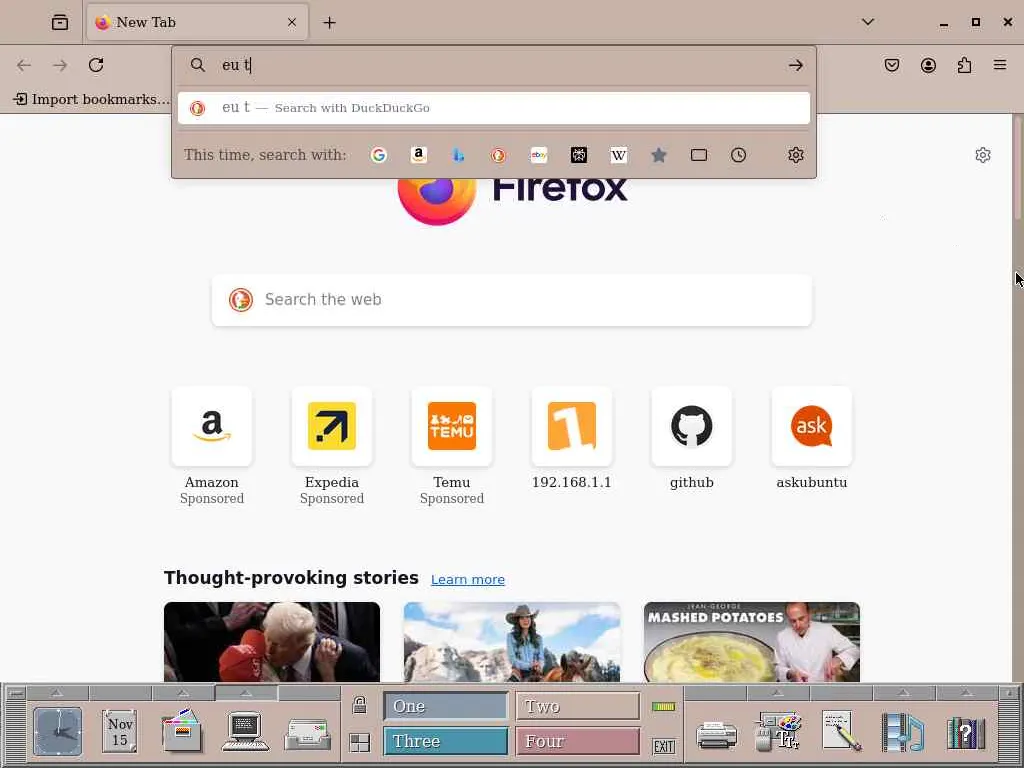The width and height of the screenshot is (1024, 768).
Task: Expand subpanel arrow above Style Manager icon
Action: (x=778, y=692)
